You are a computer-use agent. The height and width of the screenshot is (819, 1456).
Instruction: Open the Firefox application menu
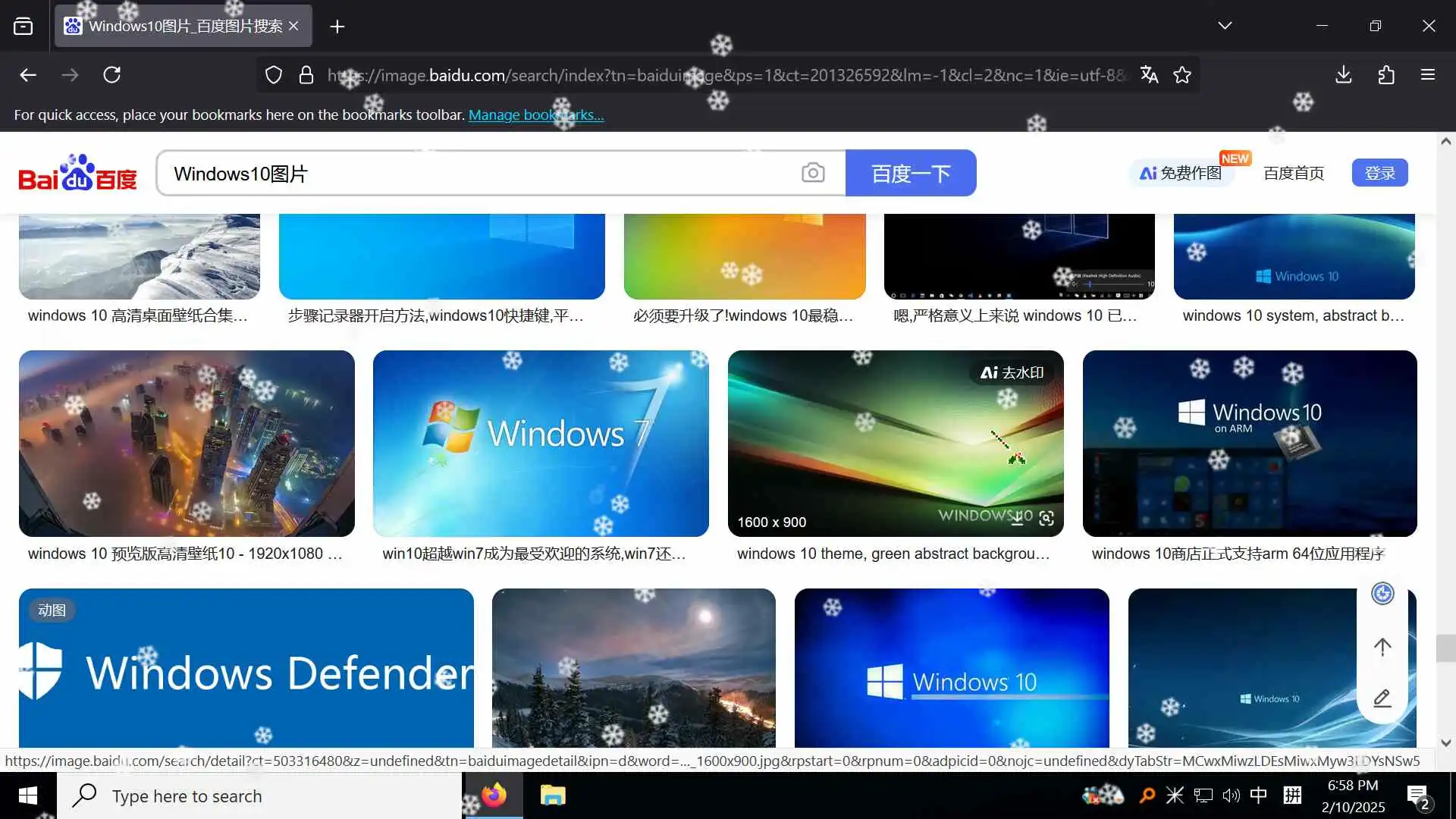1427,75
